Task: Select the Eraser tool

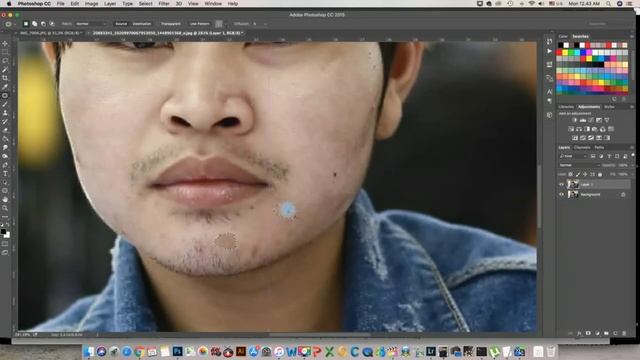Action: coord(5,130)
